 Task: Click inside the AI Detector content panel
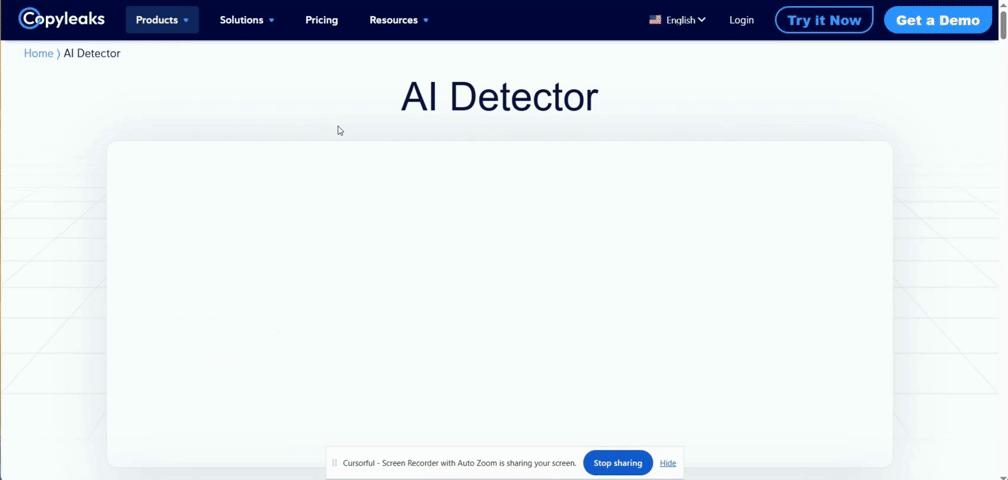[x=500, y=304]
